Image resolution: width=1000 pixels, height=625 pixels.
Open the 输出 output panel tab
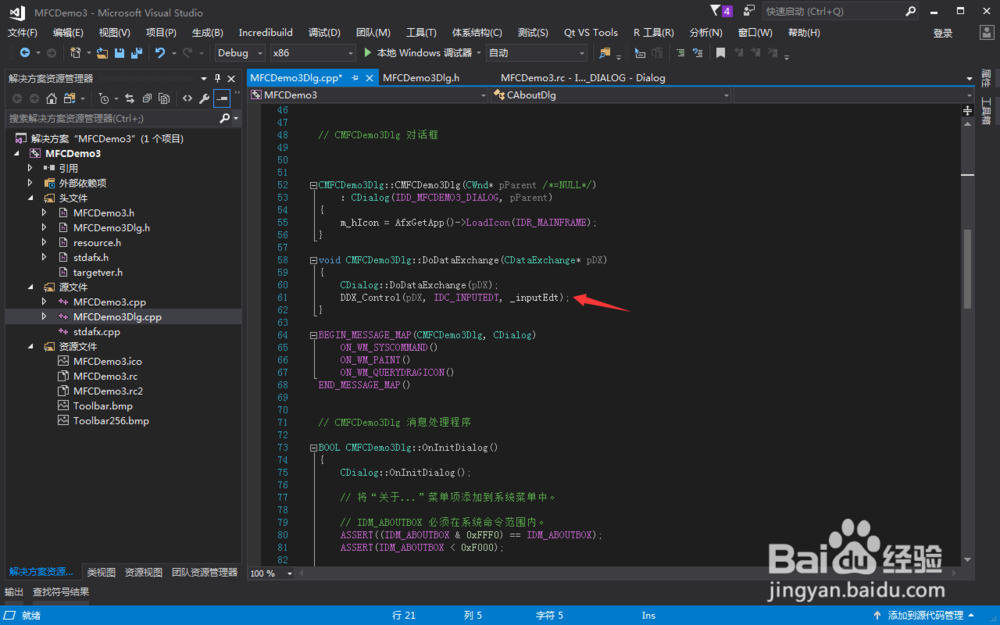(14, 592)
